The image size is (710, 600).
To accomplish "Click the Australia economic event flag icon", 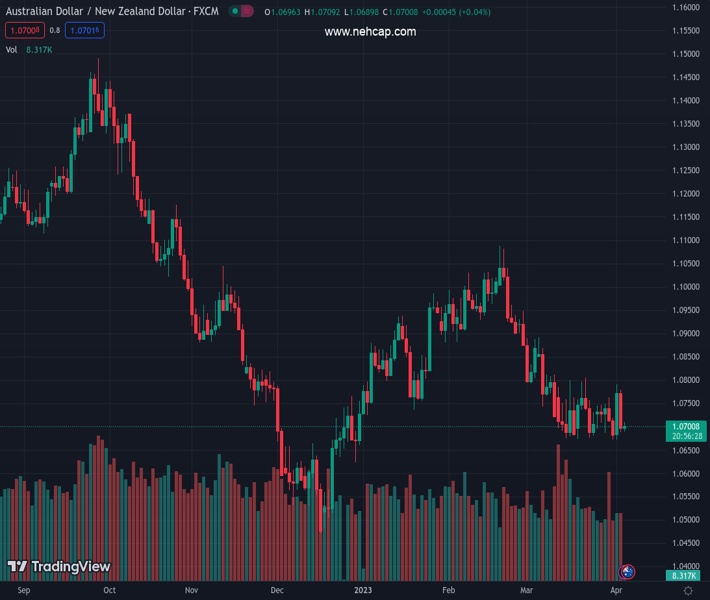I will [x=627, y=572].
